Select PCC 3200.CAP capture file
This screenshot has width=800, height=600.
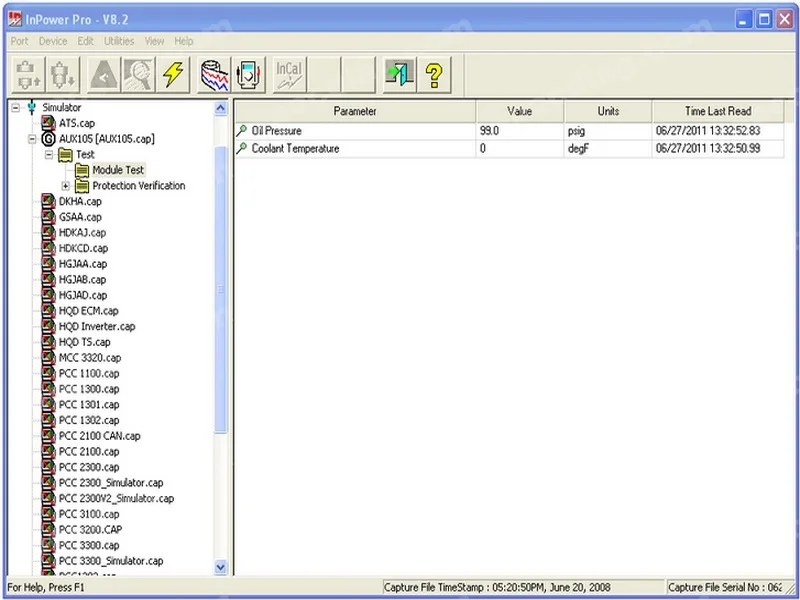click(90, 530)
